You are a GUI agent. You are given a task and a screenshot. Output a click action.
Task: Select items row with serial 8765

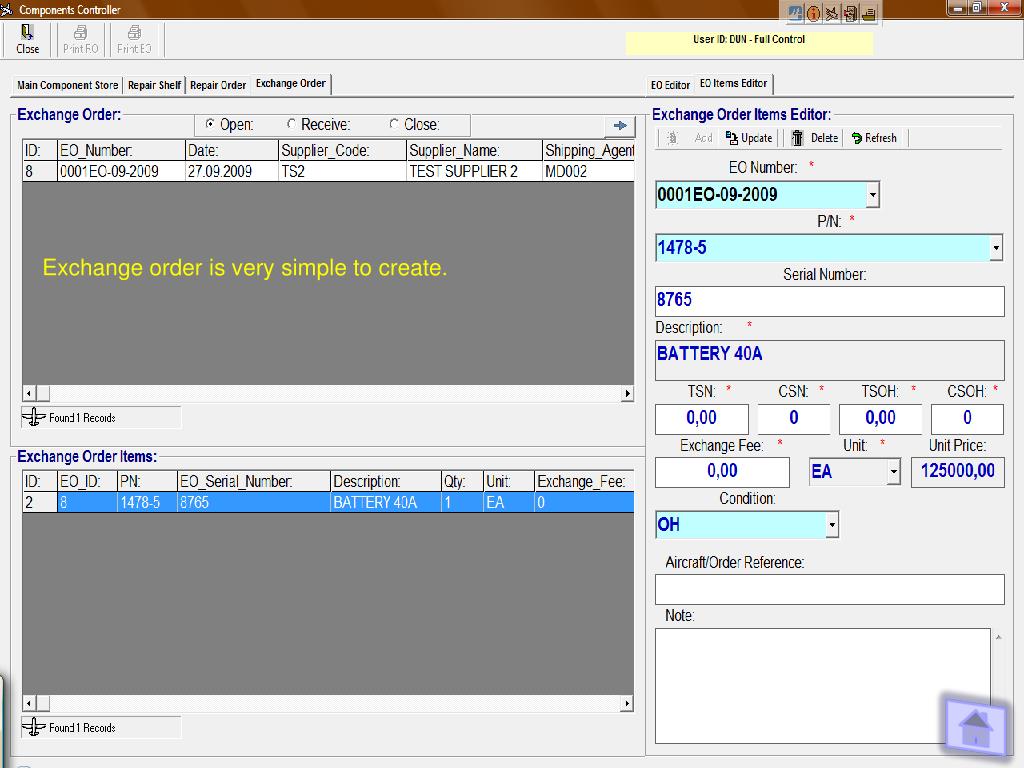tap(328, 502)
